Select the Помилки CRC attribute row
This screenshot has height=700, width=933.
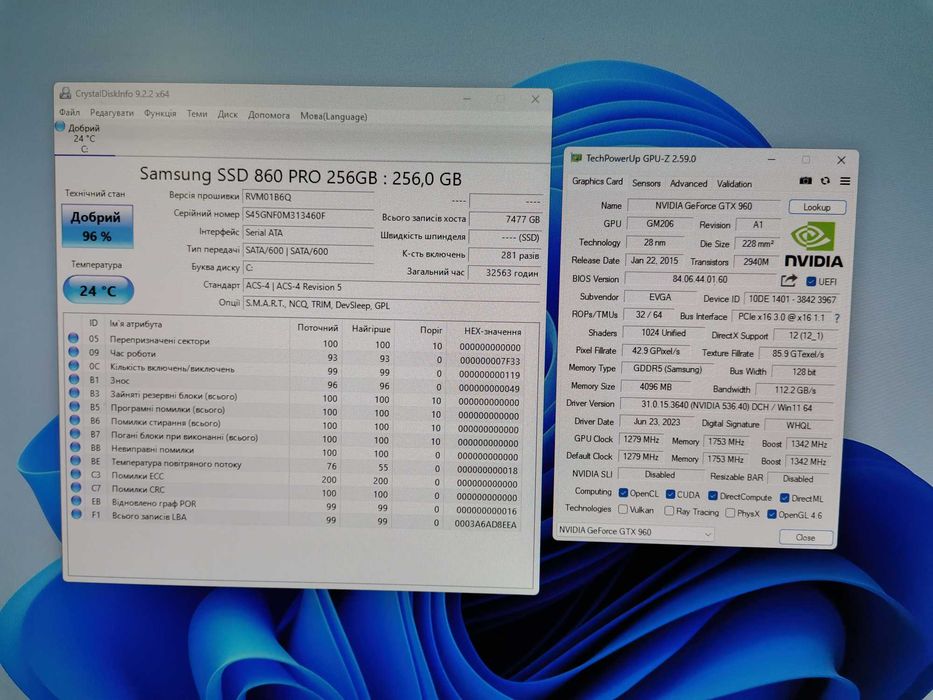(296, 492)
